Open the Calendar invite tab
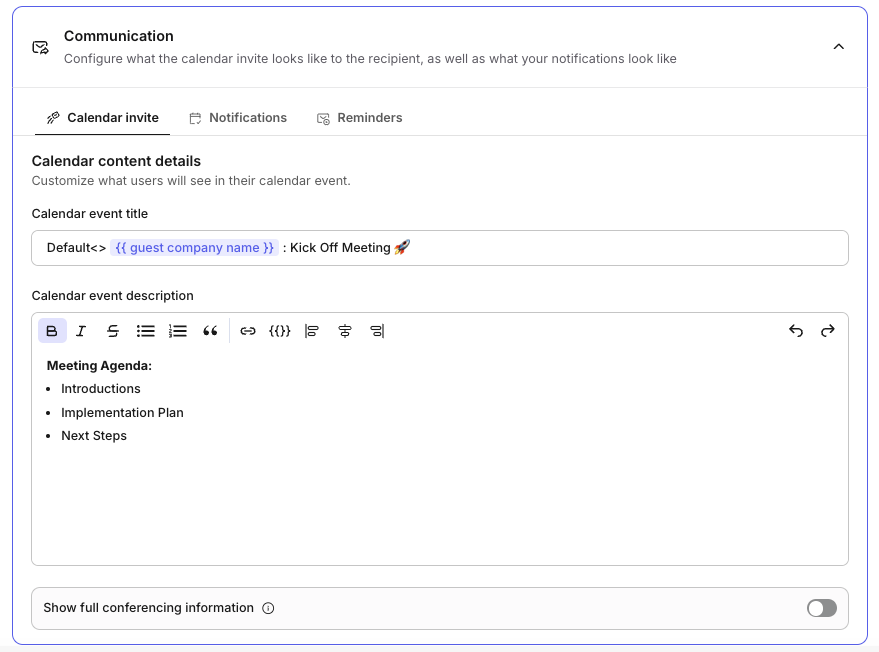 point(103,118)
